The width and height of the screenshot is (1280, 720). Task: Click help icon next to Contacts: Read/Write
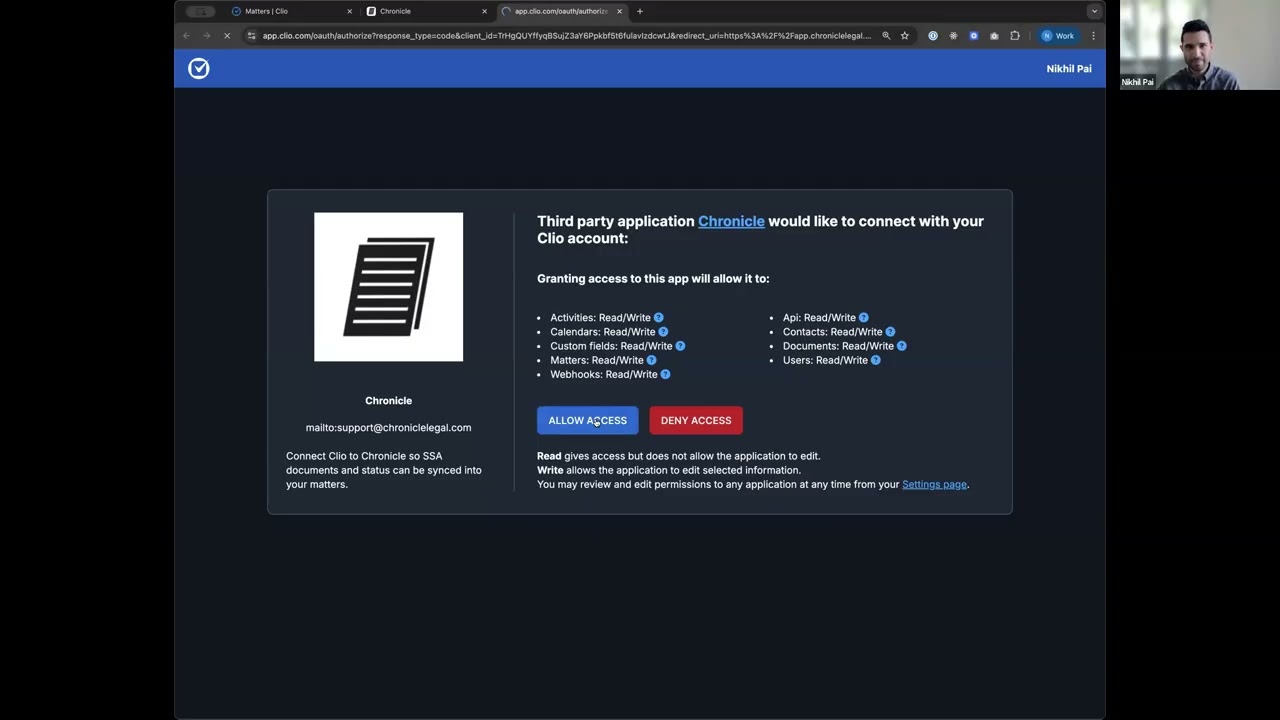890,331
